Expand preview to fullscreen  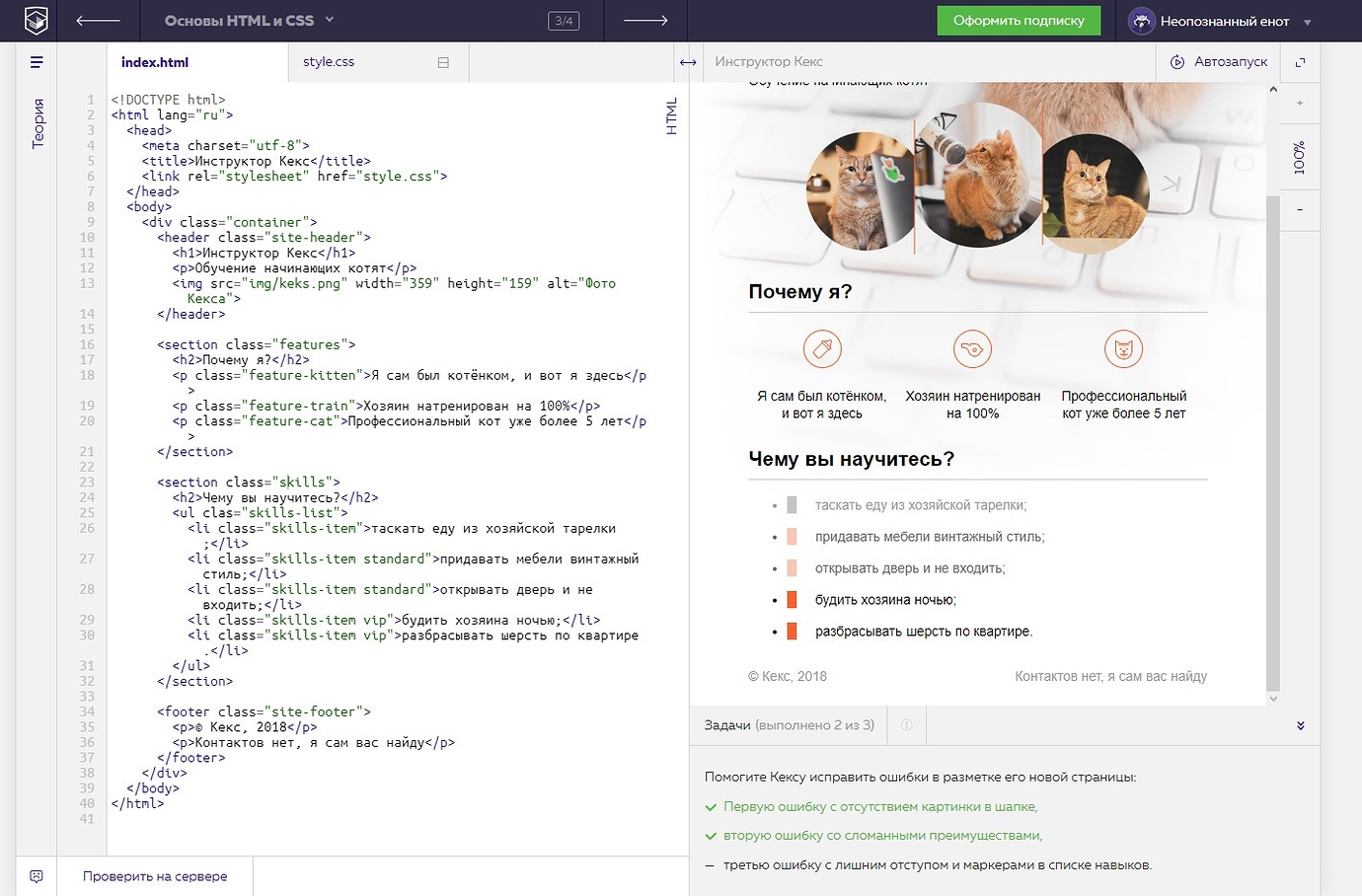[x=1300, y=62]
